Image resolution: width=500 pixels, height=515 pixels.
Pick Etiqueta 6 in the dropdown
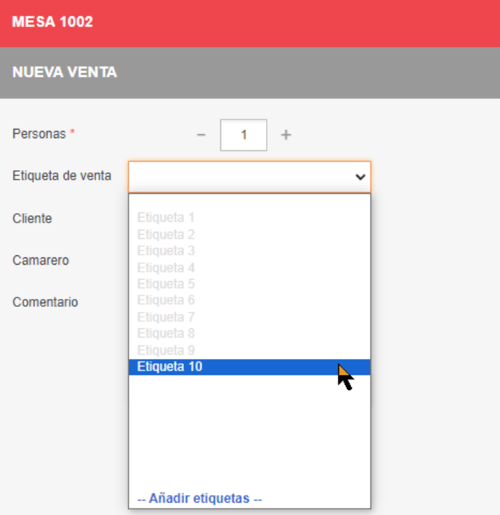(249, 300)
